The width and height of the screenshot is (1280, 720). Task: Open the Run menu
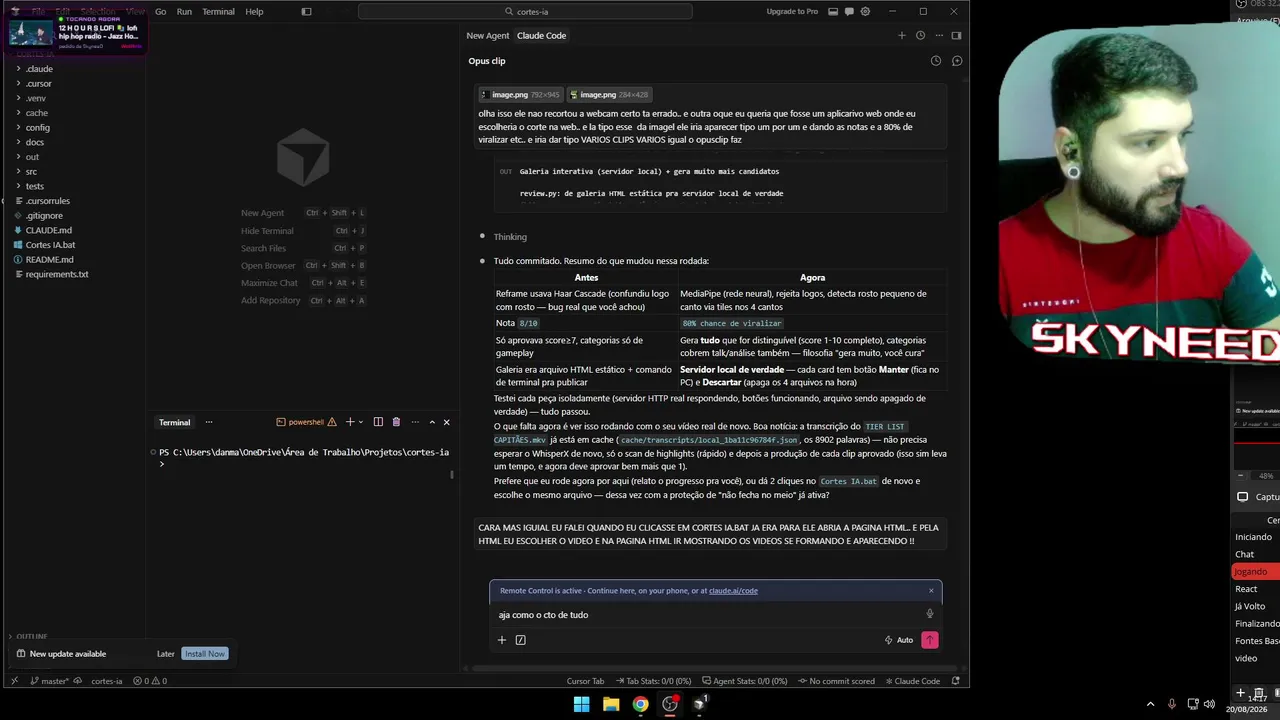[x=184, y=12]
